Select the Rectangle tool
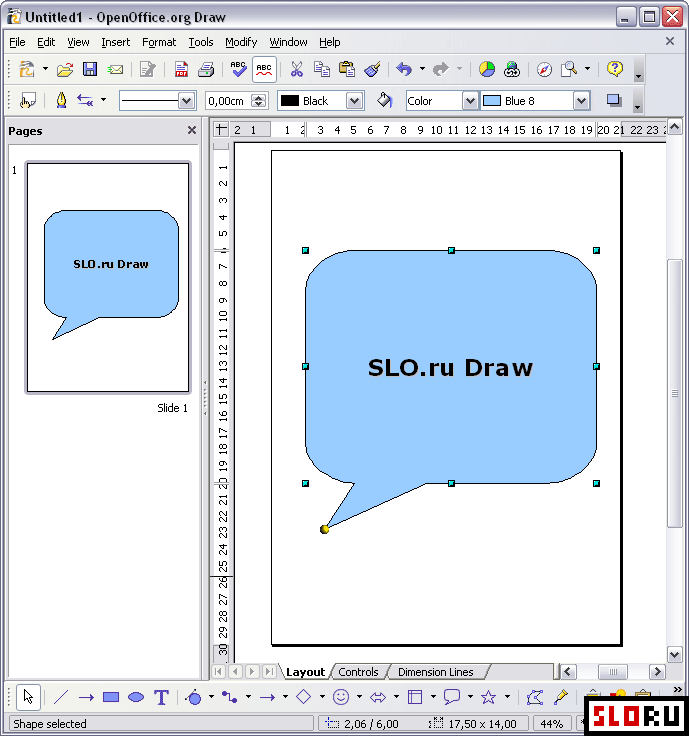 coord(111,698)
